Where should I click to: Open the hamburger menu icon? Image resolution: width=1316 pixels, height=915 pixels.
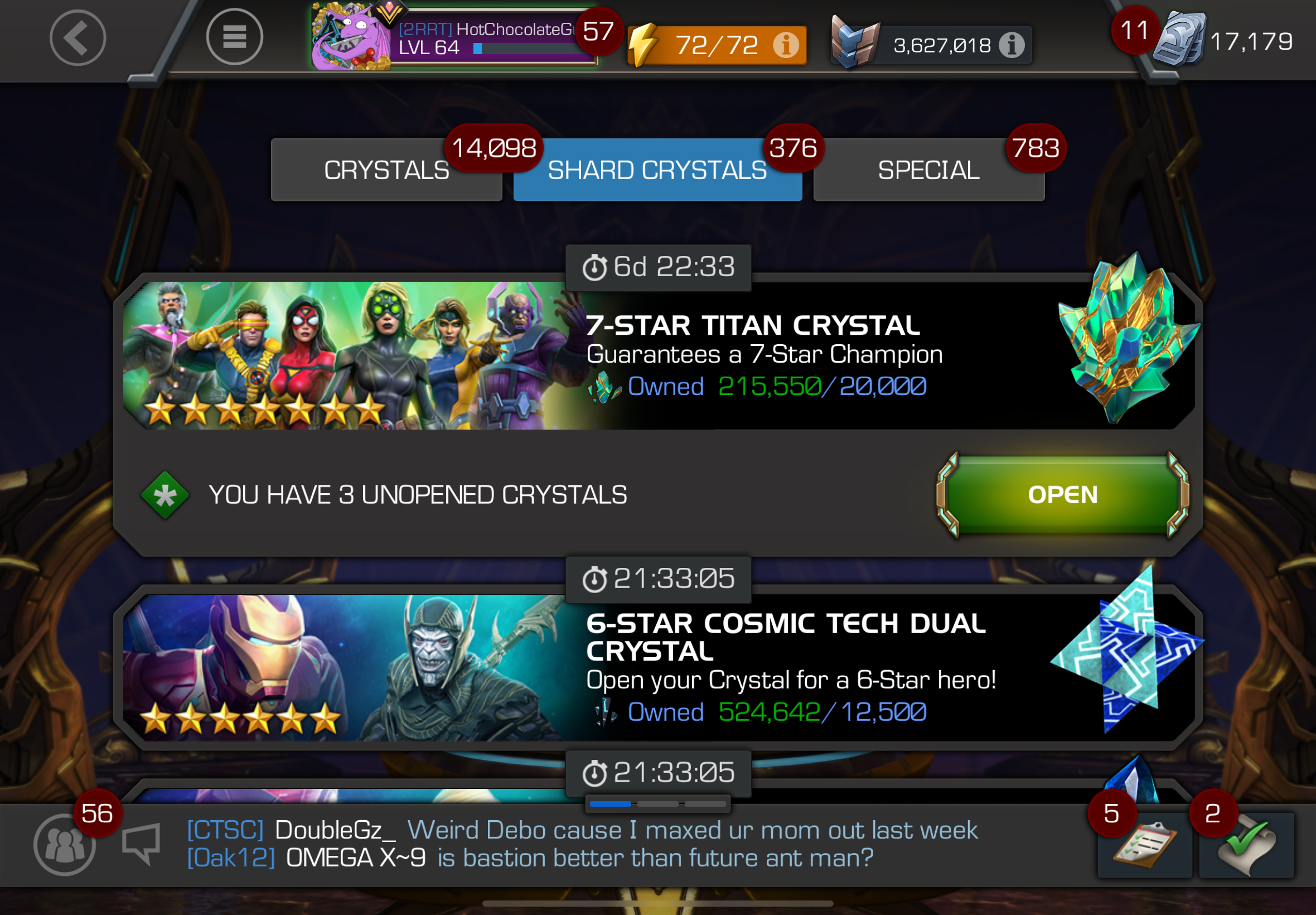click(x=234, y=37)
